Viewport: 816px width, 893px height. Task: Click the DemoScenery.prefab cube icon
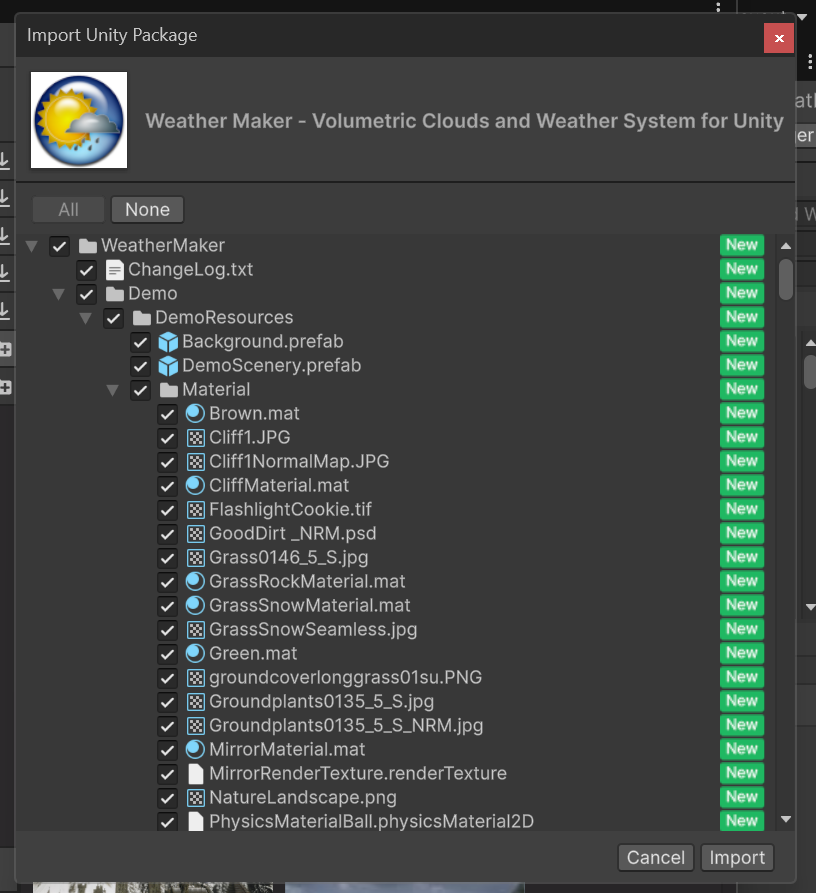tap(168, 366)
